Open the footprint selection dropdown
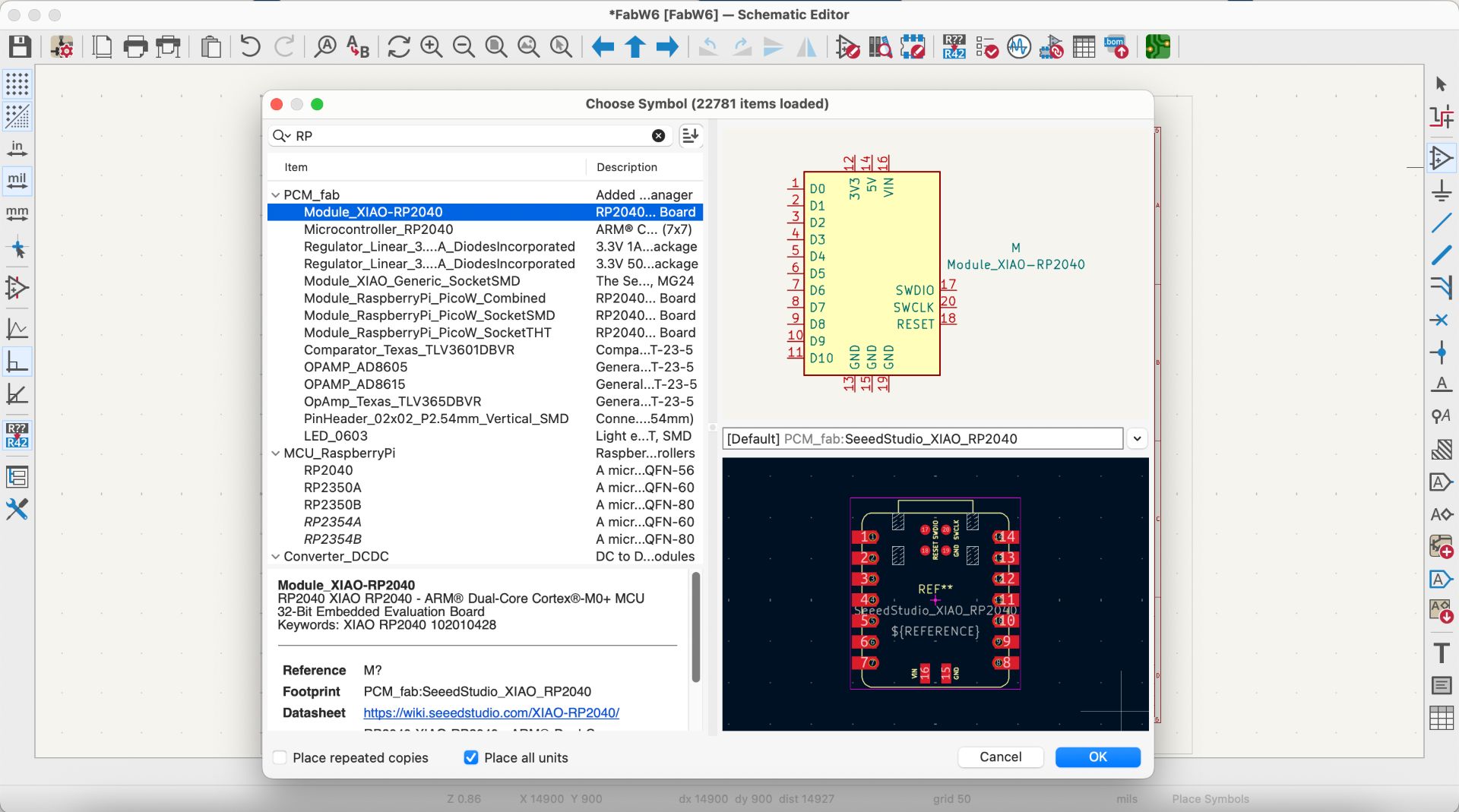This screenshot has width=1459, height=812. [1137, 439]
